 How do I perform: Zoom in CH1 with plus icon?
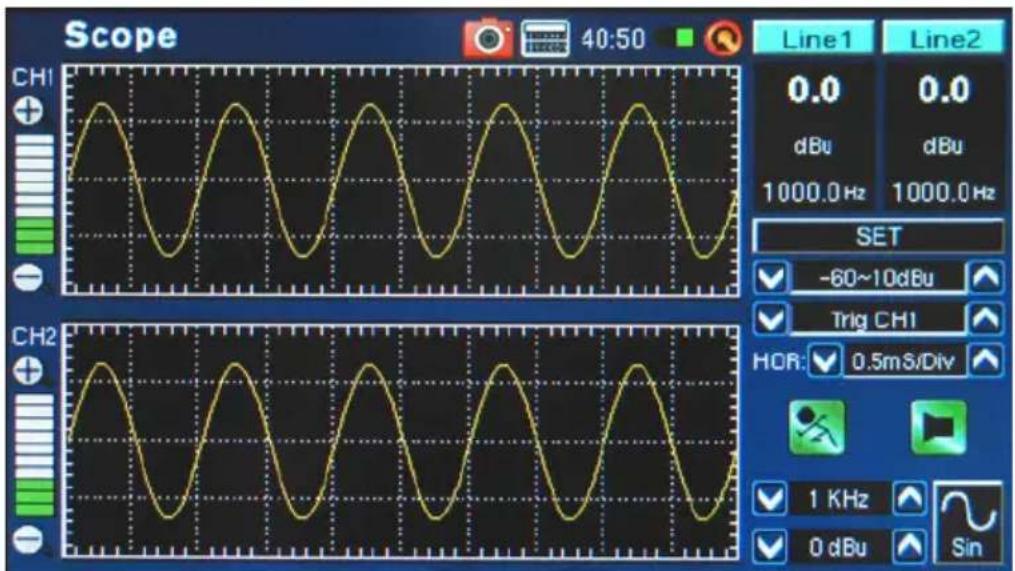point(28,111)
